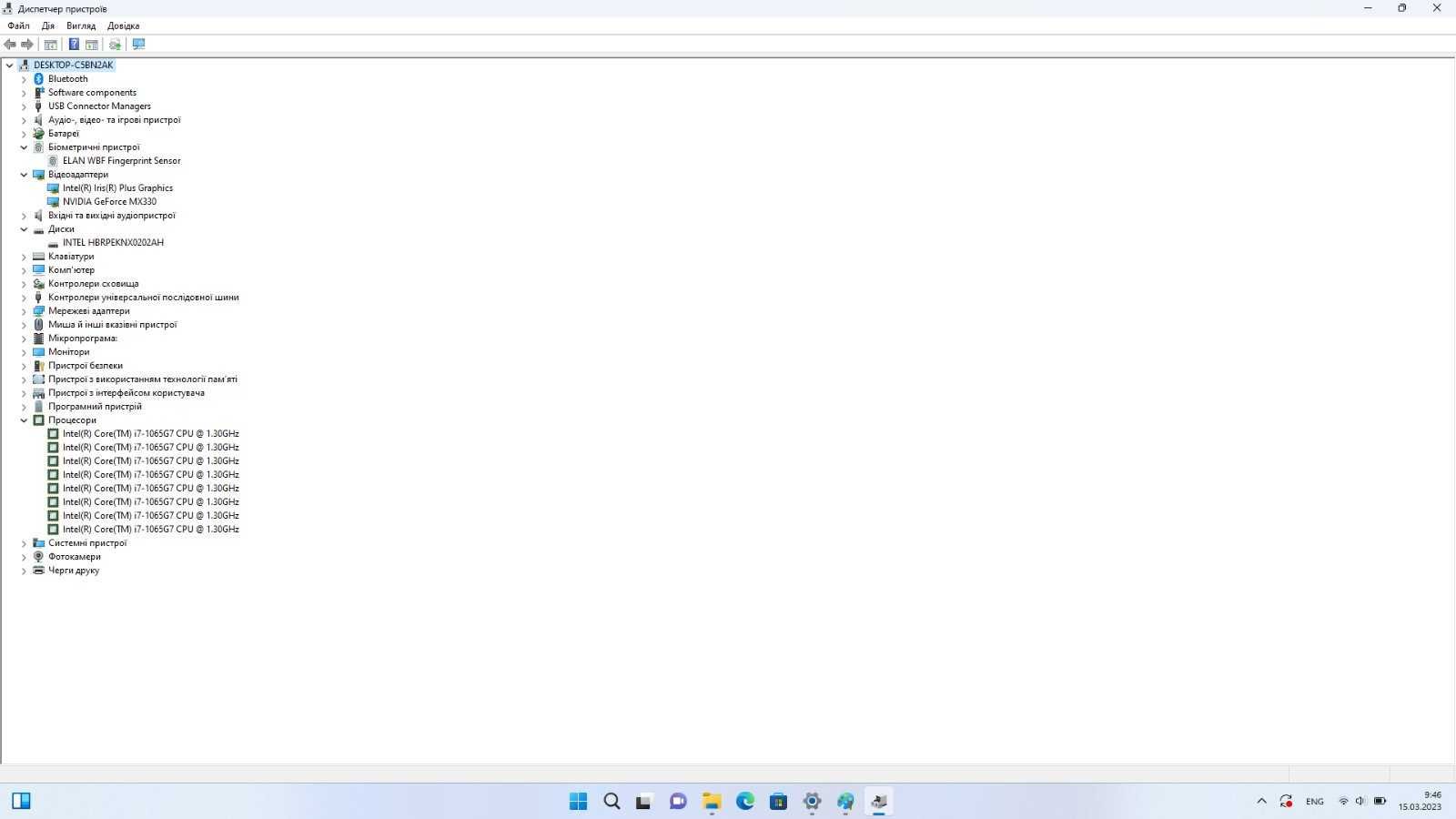1456x819 pixels.
Task: Select the INTEL HBRPEKNX0202AH disk
Action: click(113, 242)
